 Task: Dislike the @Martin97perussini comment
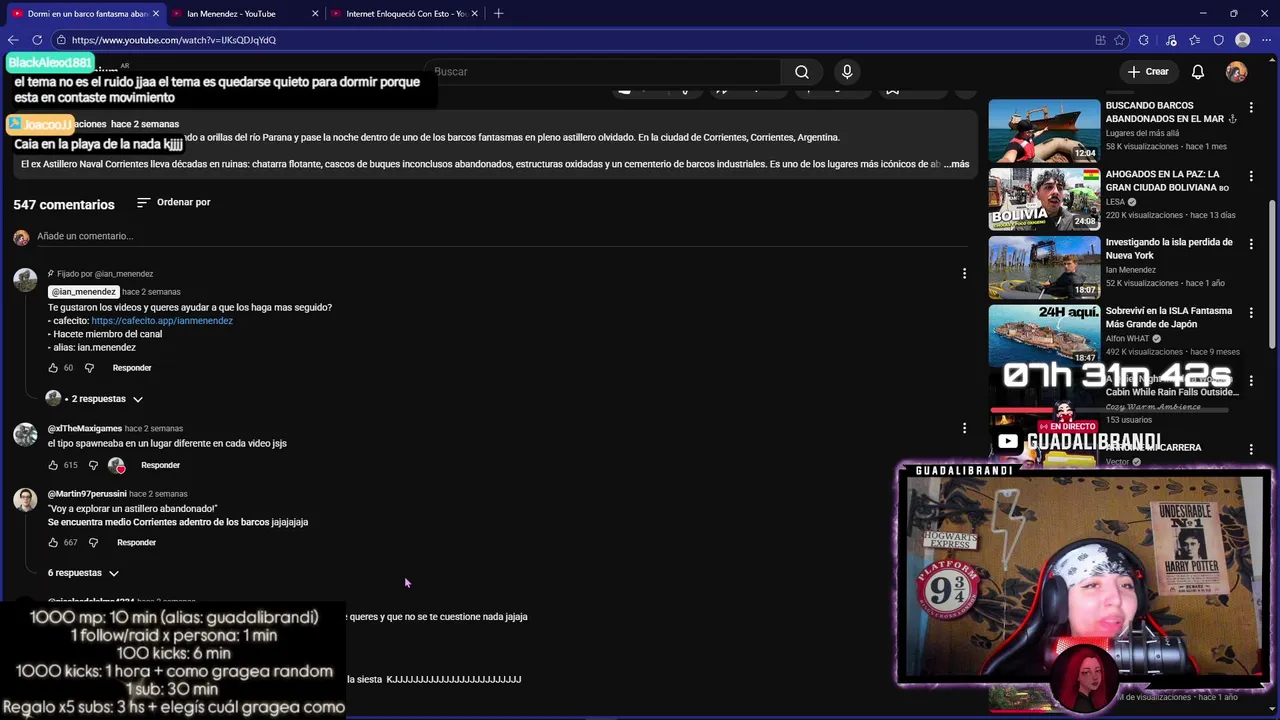[93, 543]
